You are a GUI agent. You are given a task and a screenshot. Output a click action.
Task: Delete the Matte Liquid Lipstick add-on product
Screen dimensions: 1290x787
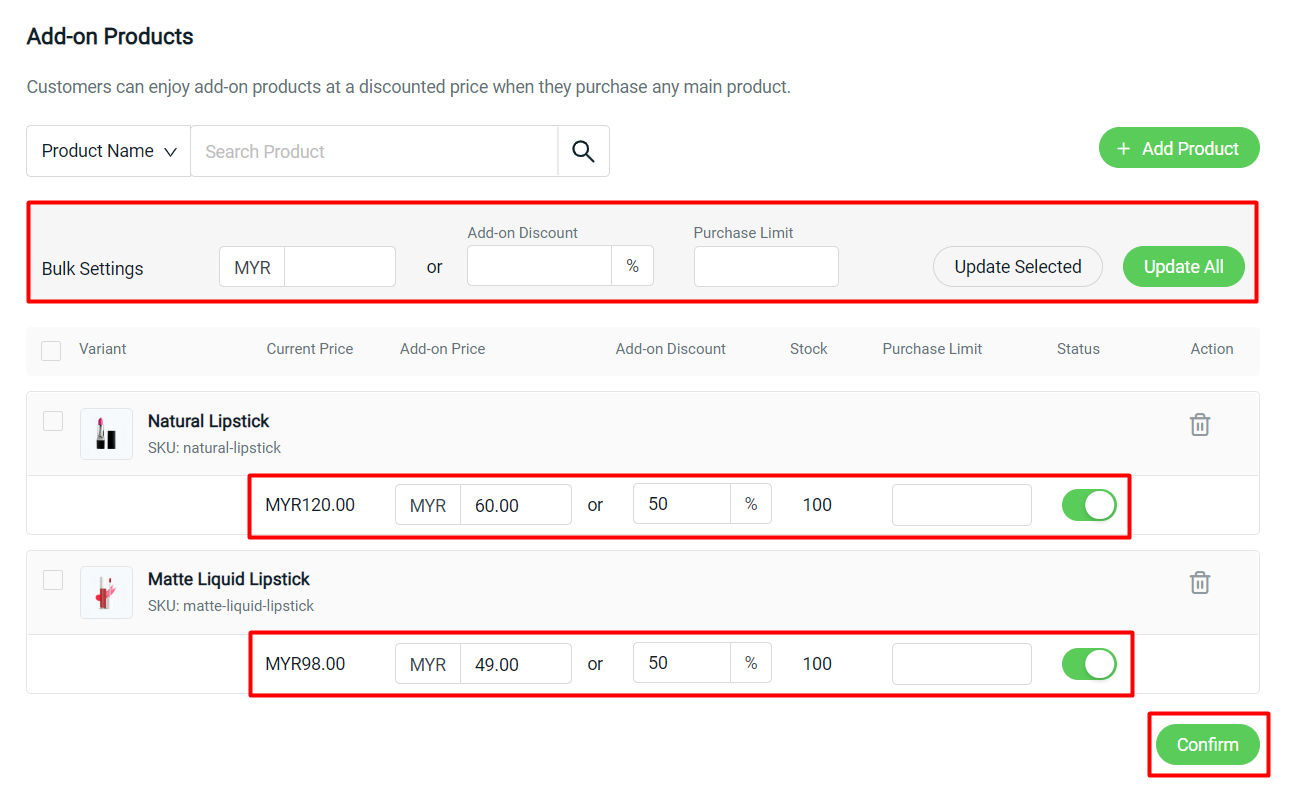1199,582
